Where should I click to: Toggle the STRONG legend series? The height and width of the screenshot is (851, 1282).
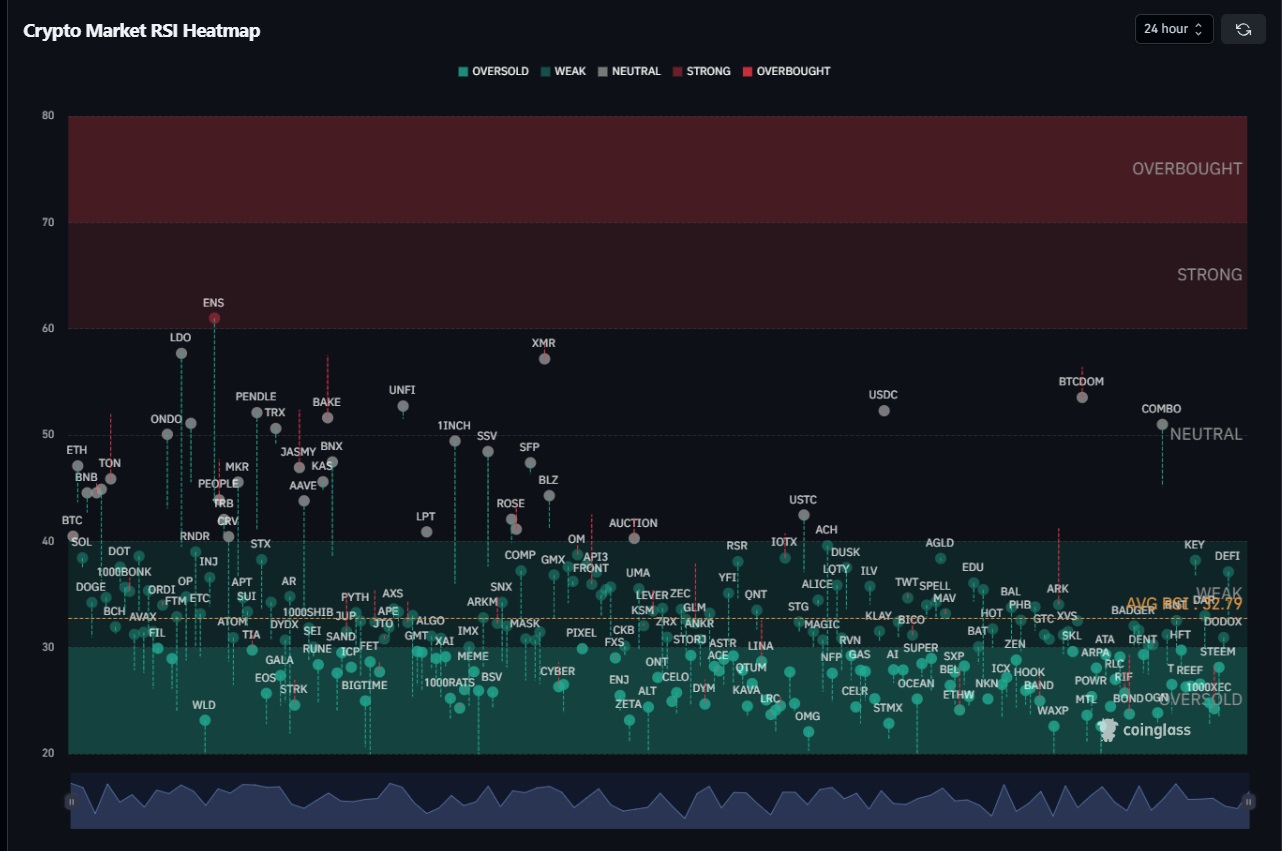point(701,71)
